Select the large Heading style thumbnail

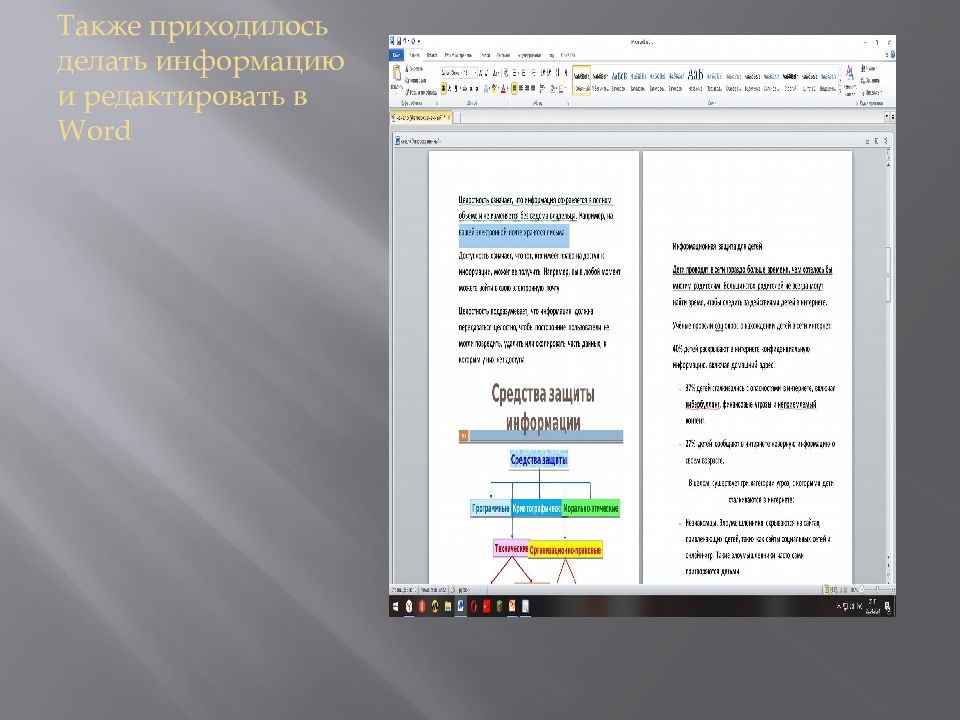pyautogui.click(x=695, y=78)
